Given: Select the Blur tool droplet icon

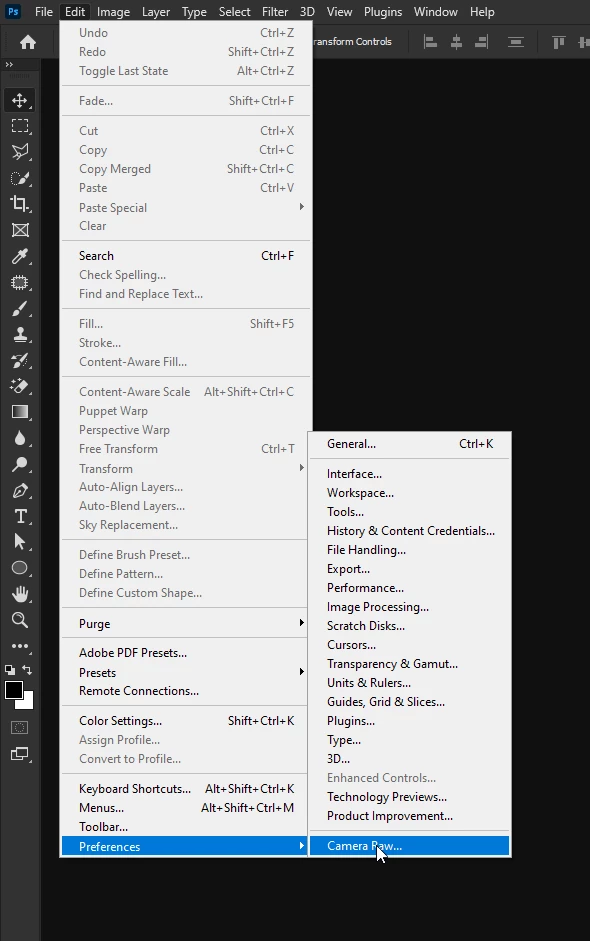Looking at the screenshot, I should 20,439.
